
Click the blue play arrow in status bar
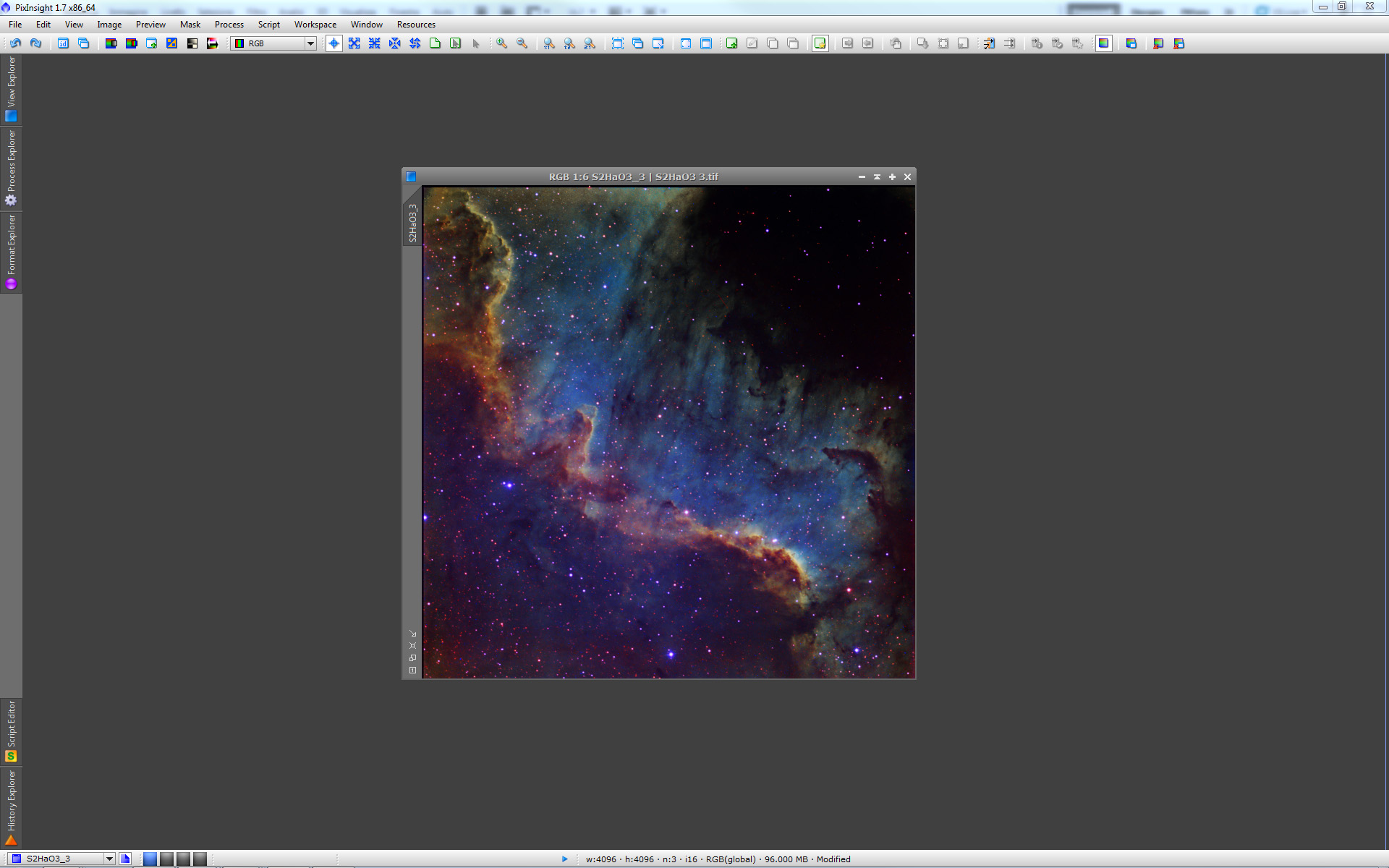(565, 859)
